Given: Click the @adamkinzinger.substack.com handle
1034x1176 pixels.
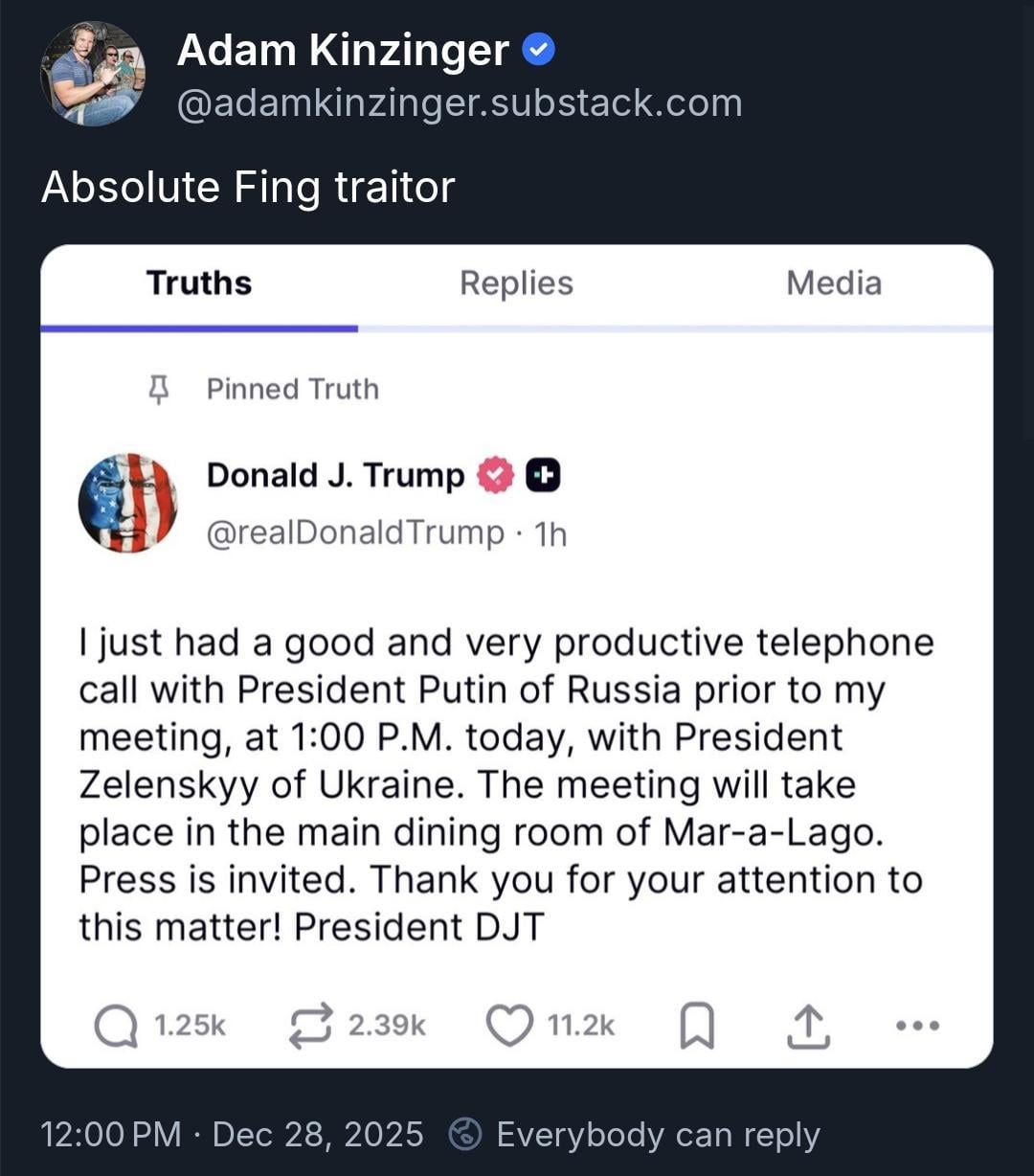Looking at the screenshot, I should click(x=460, y=103).
